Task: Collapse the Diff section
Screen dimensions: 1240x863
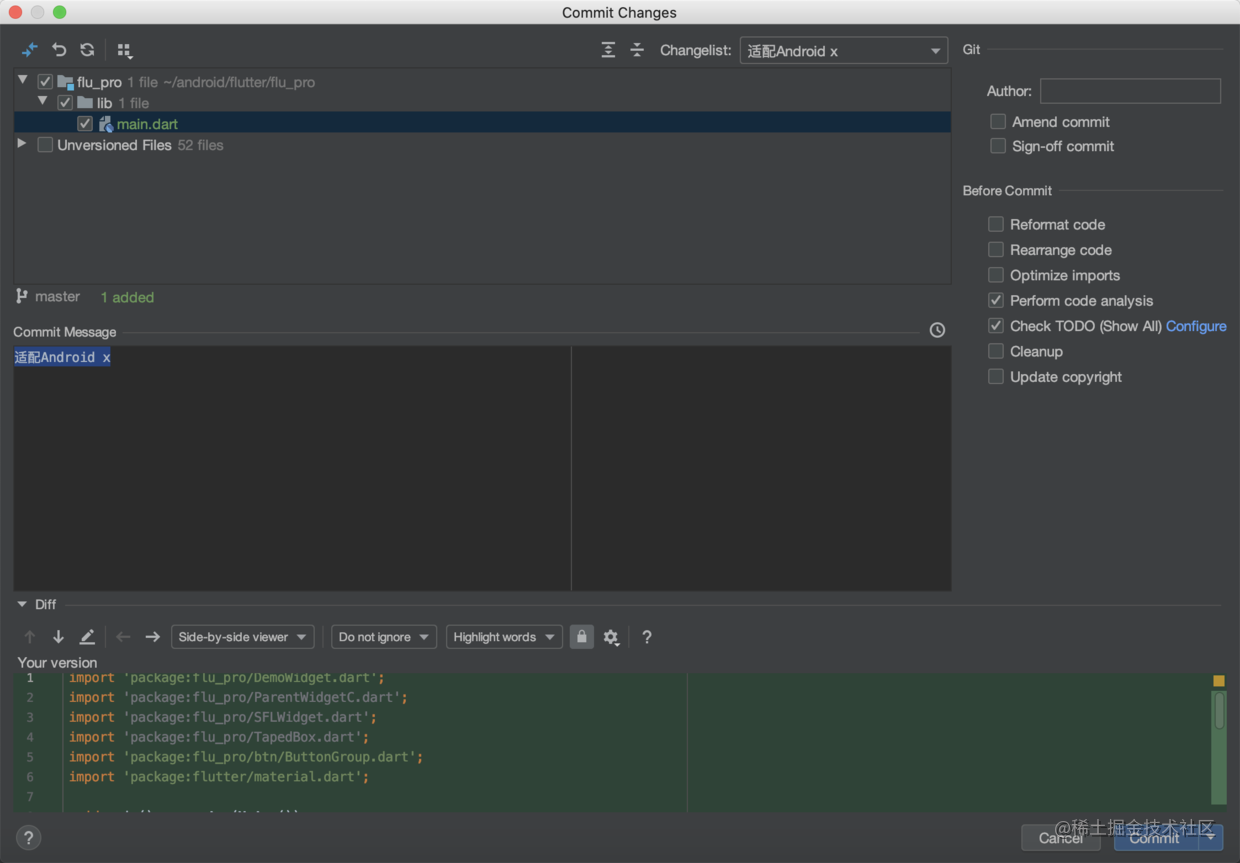Action: click(x=22, y=604)
